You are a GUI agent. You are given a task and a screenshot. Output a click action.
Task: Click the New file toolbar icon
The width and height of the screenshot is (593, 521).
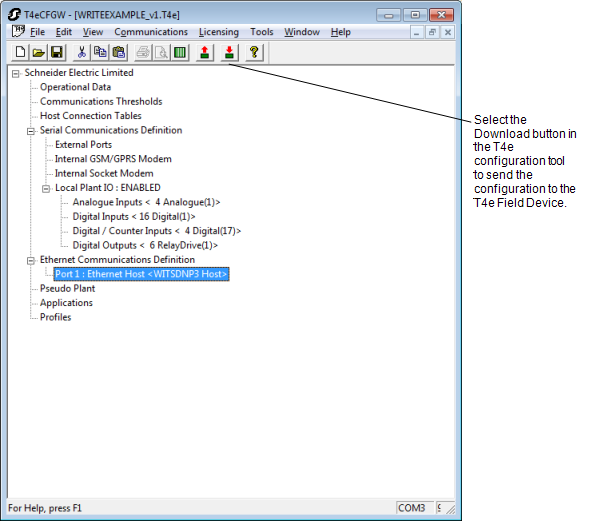[x=20, y=52]
